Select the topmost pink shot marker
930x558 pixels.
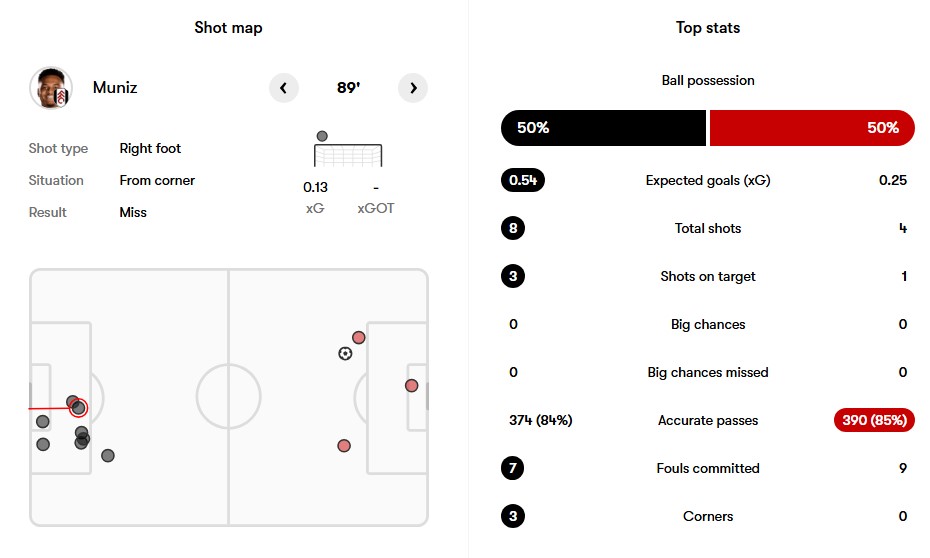(359, 338)
